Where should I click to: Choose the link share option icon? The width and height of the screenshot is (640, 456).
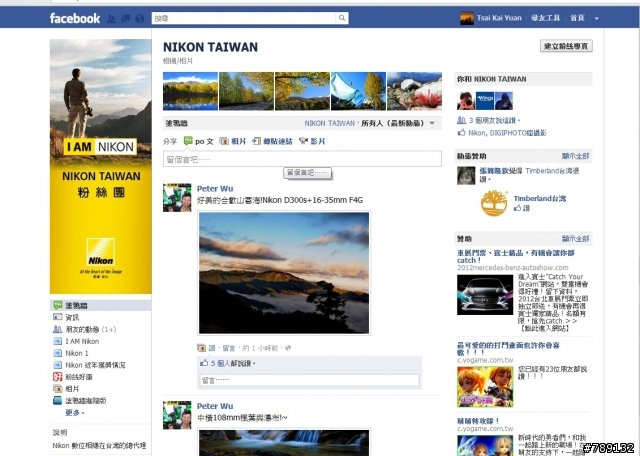click(x=256, y=141)
